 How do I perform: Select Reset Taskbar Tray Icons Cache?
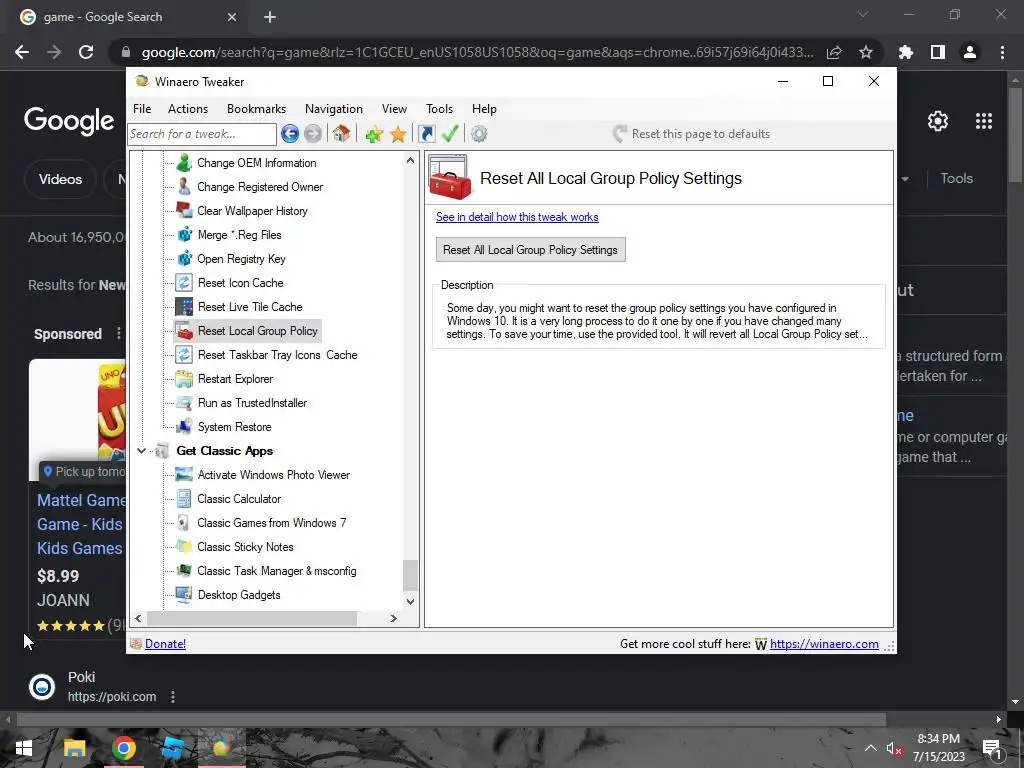[x=278, y=355]
